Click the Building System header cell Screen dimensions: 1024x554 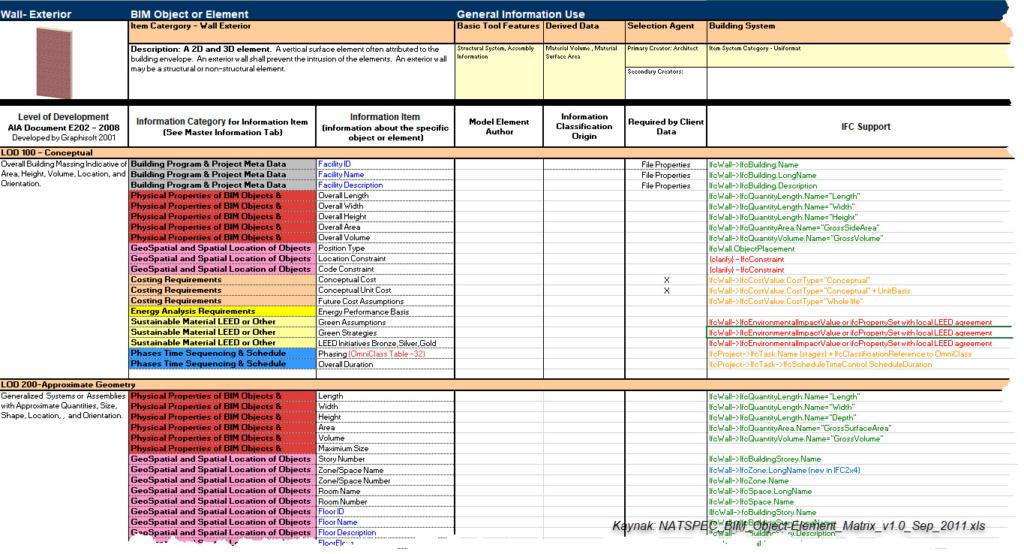(740, 26)
